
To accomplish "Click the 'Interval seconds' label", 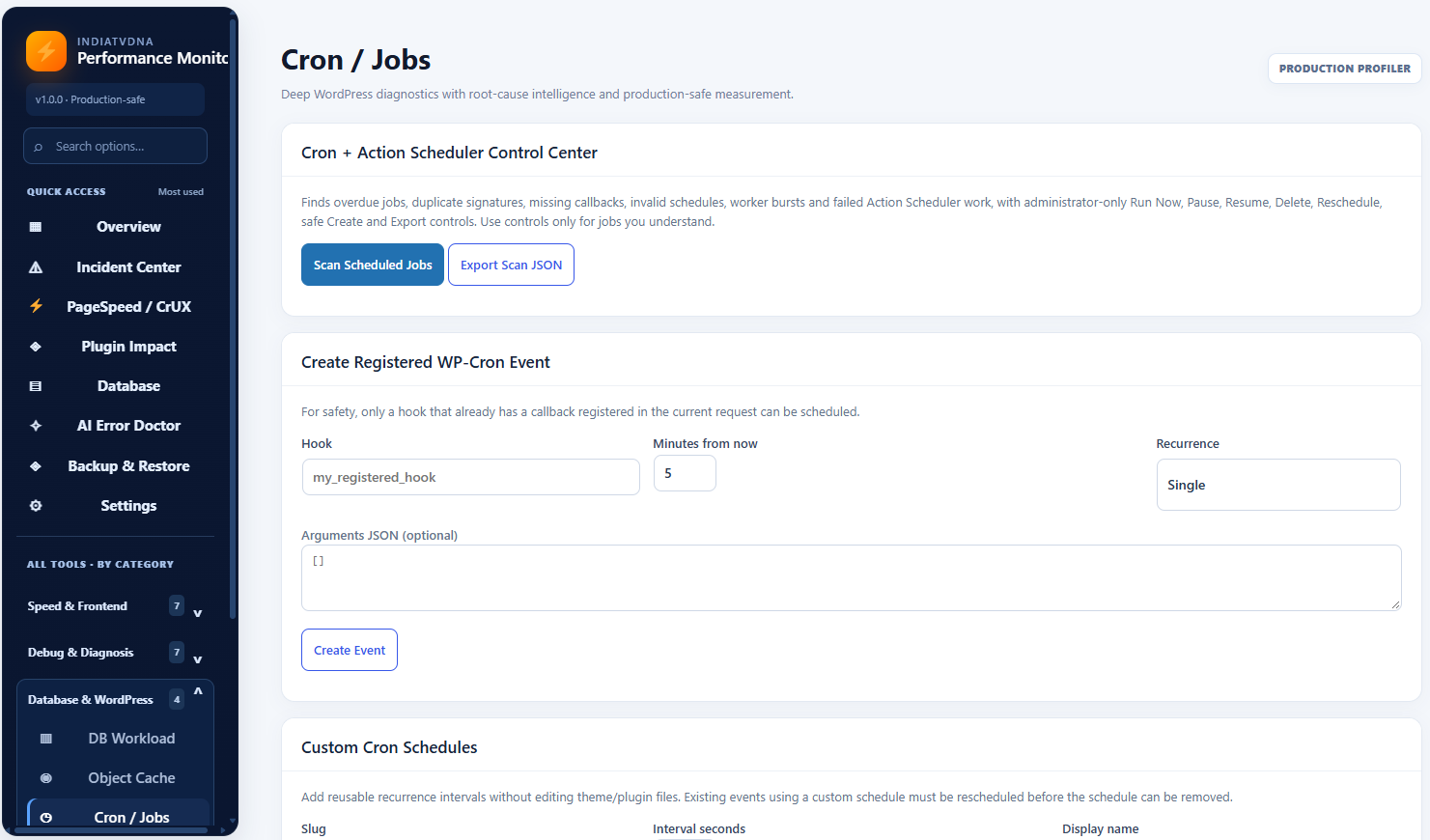I will (699, 829).
